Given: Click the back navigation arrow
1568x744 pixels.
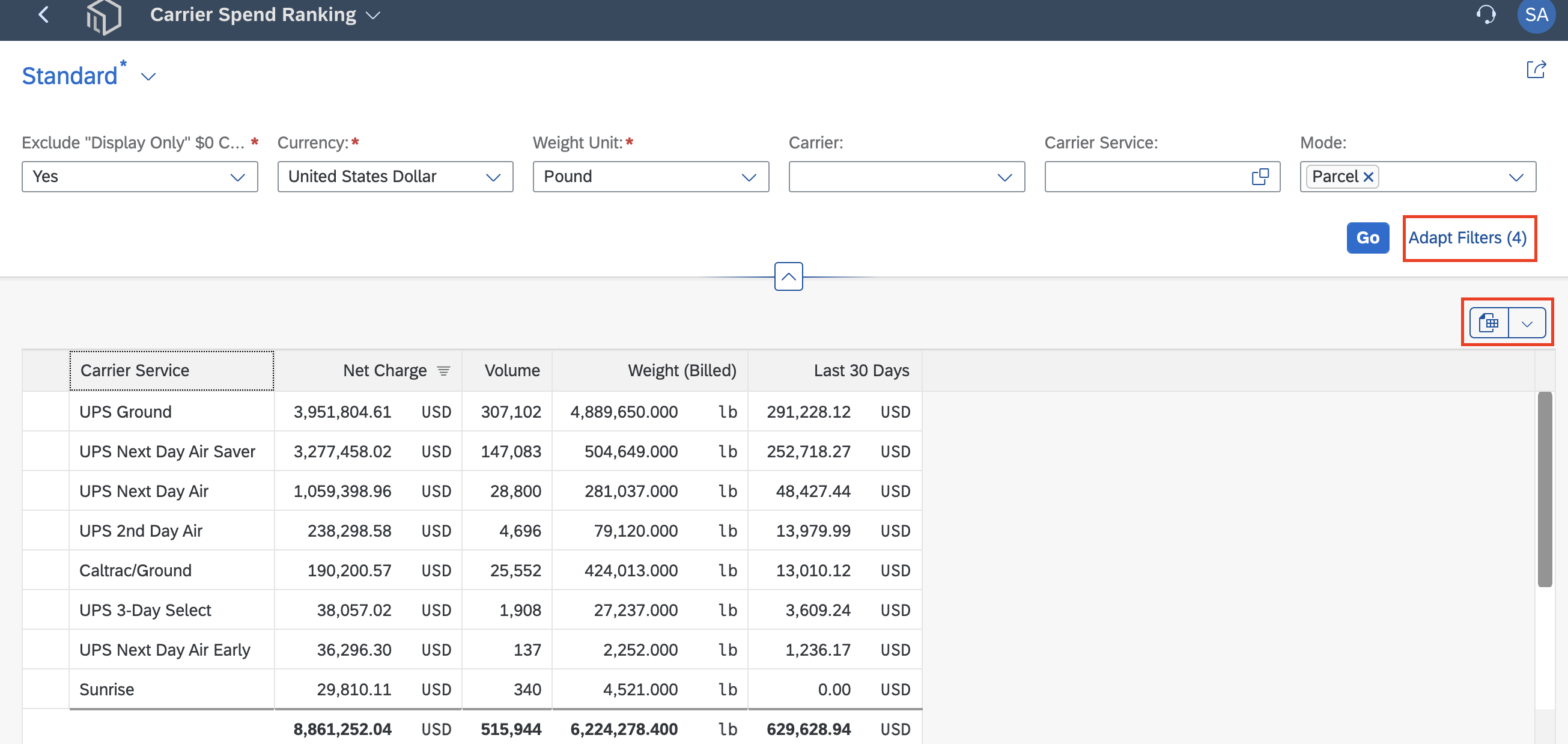Looking at the screenshot, I should point(43,14).
